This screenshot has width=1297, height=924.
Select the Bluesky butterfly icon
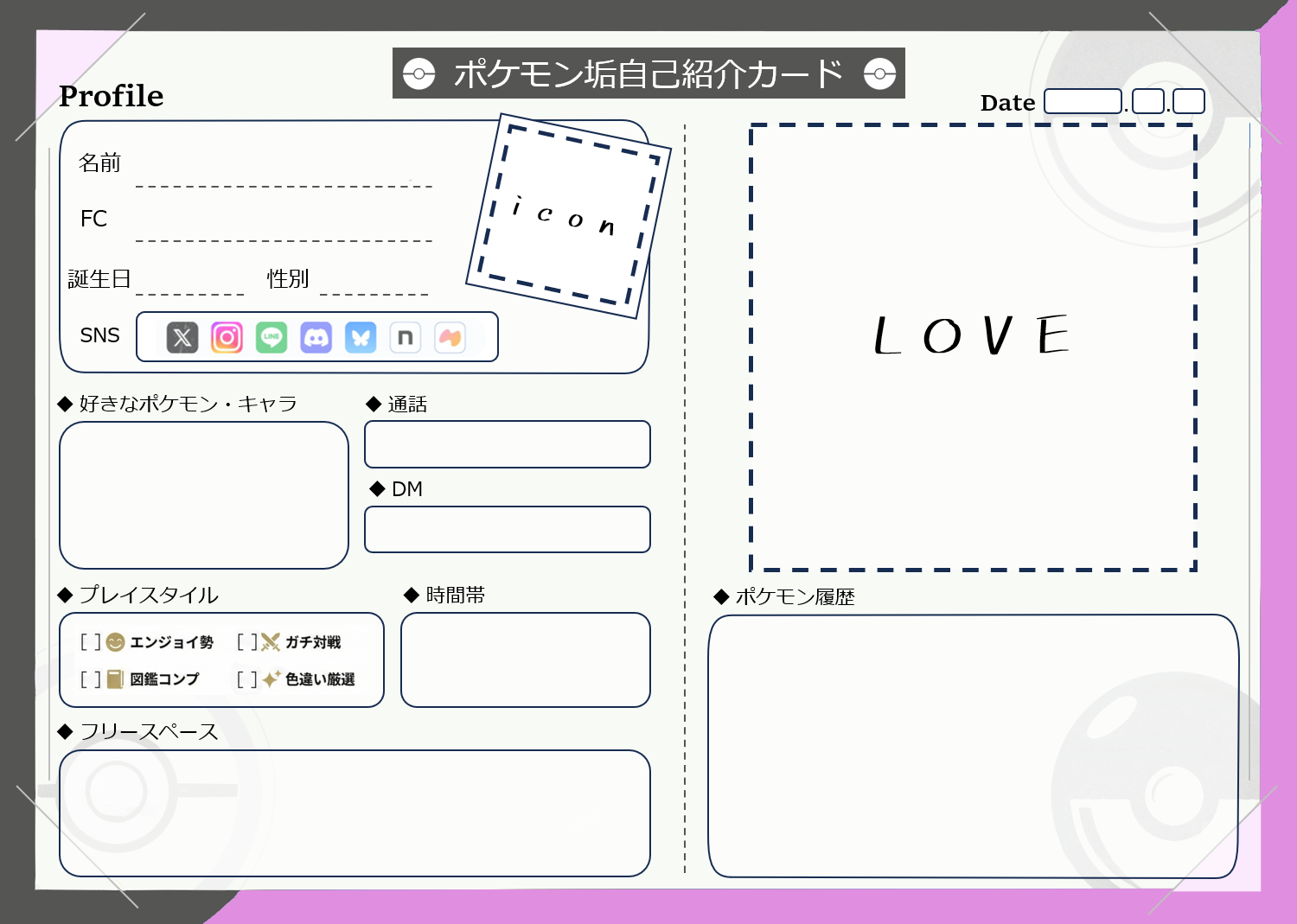pos(361,337)
